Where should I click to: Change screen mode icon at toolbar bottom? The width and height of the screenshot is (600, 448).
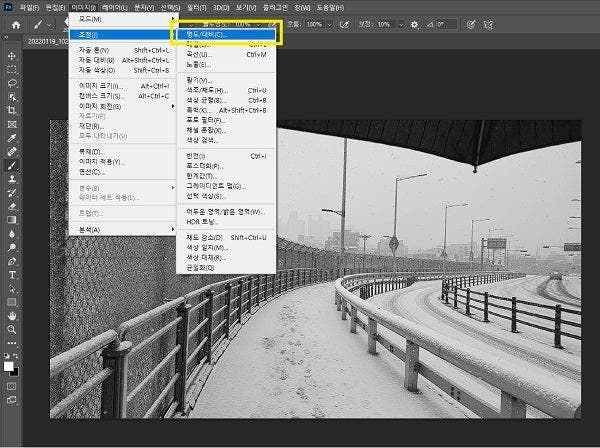click(x=11, y=400)
